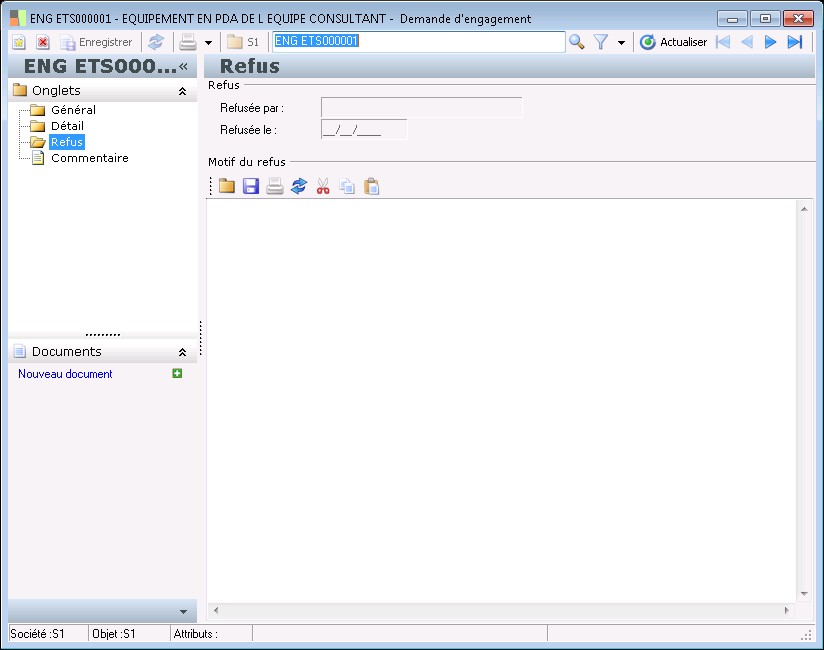
Task: Click the bottom left panel dropdown arrow
Action: [183, 612]
